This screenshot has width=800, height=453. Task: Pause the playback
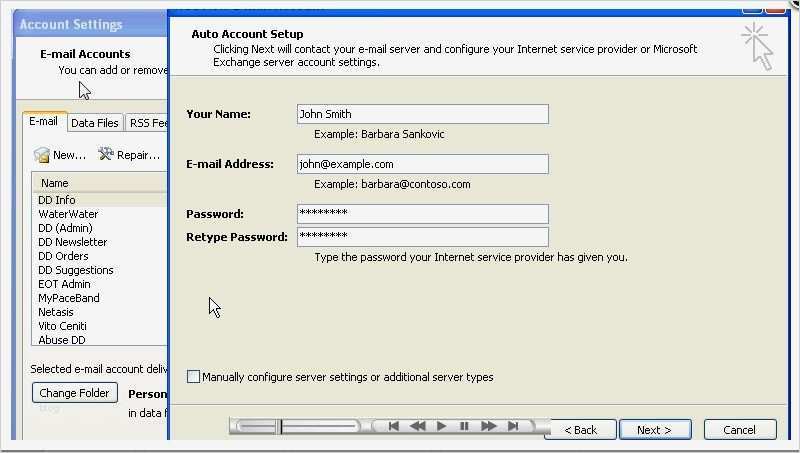[464, 426]
